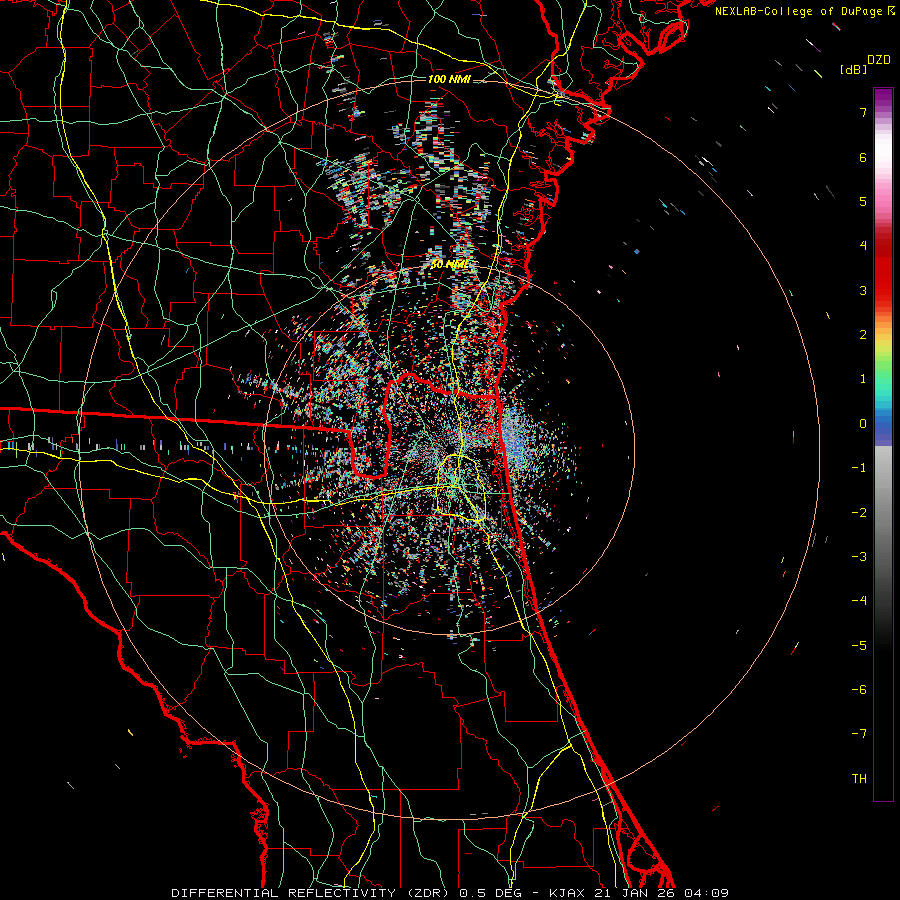Image resolution: width=900 pixels, height=900 pixels.
Task: Select the positive 1 scale value
Action: pos(863,379)
